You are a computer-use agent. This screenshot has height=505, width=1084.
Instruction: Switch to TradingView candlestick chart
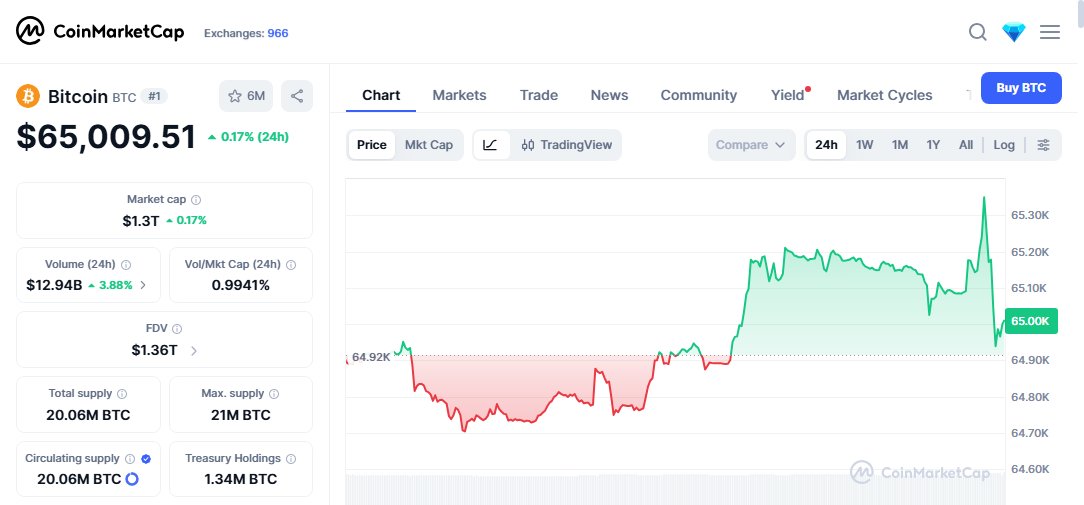pyautogui.click(x=567, y=145)
